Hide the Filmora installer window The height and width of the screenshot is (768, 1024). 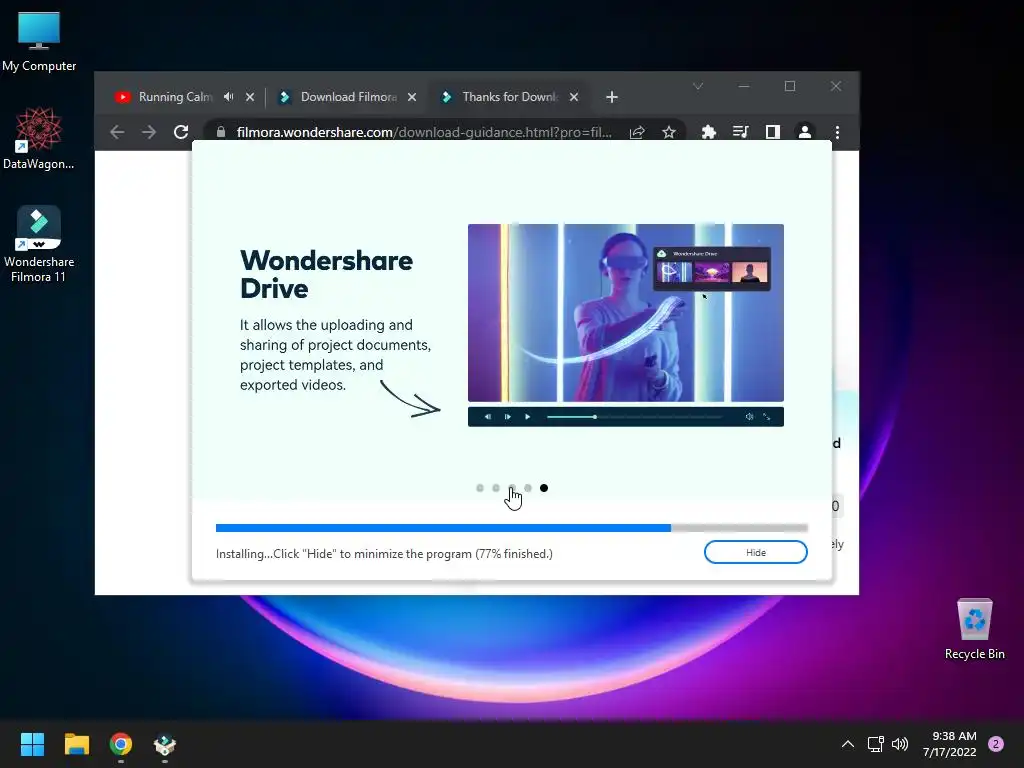(x=756, y=552)
